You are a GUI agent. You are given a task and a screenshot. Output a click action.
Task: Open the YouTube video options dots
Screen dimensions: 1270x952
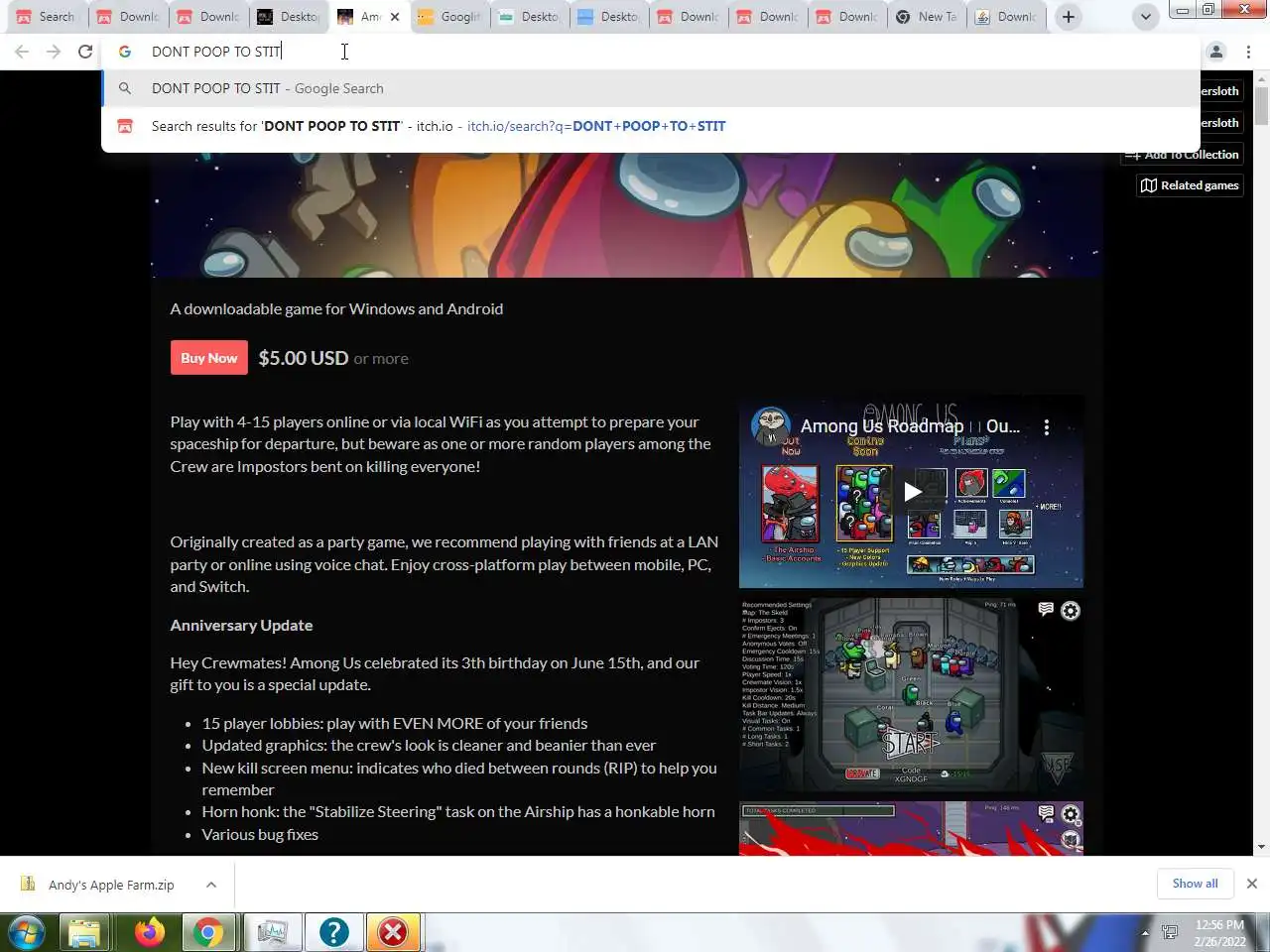pyautogui.click(x=1047, y=427)
